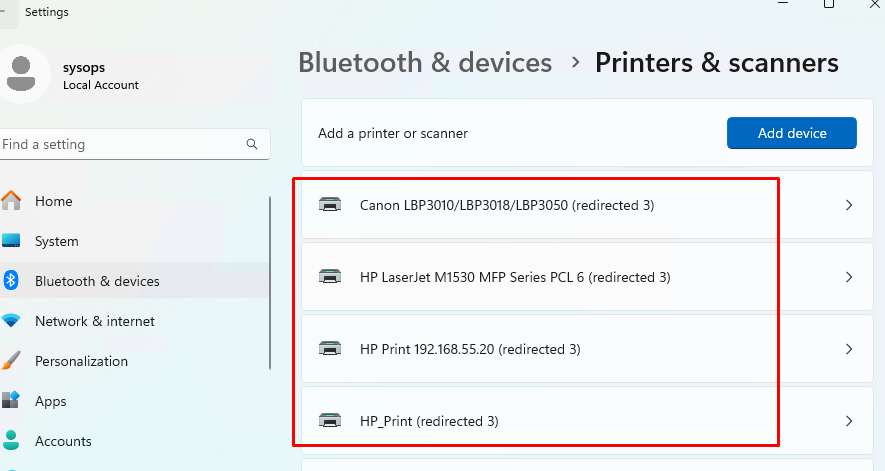Expand the HP_Print (redirected 3) chevron

coord(849,421)
